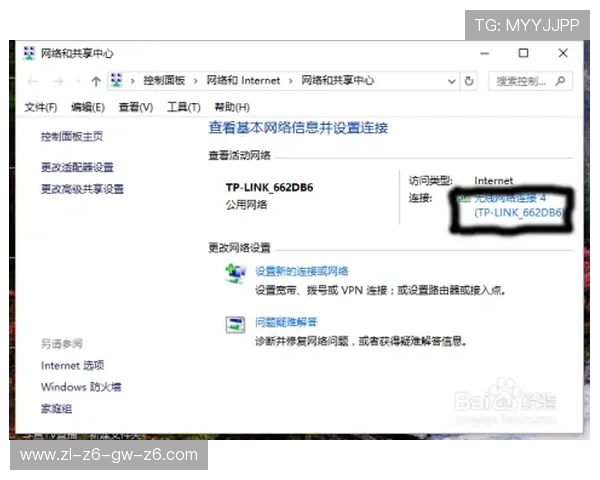This screenshot has width=600, height=480.
Task: Close the 网络和共享中心 window
Action: pos(563,53)
